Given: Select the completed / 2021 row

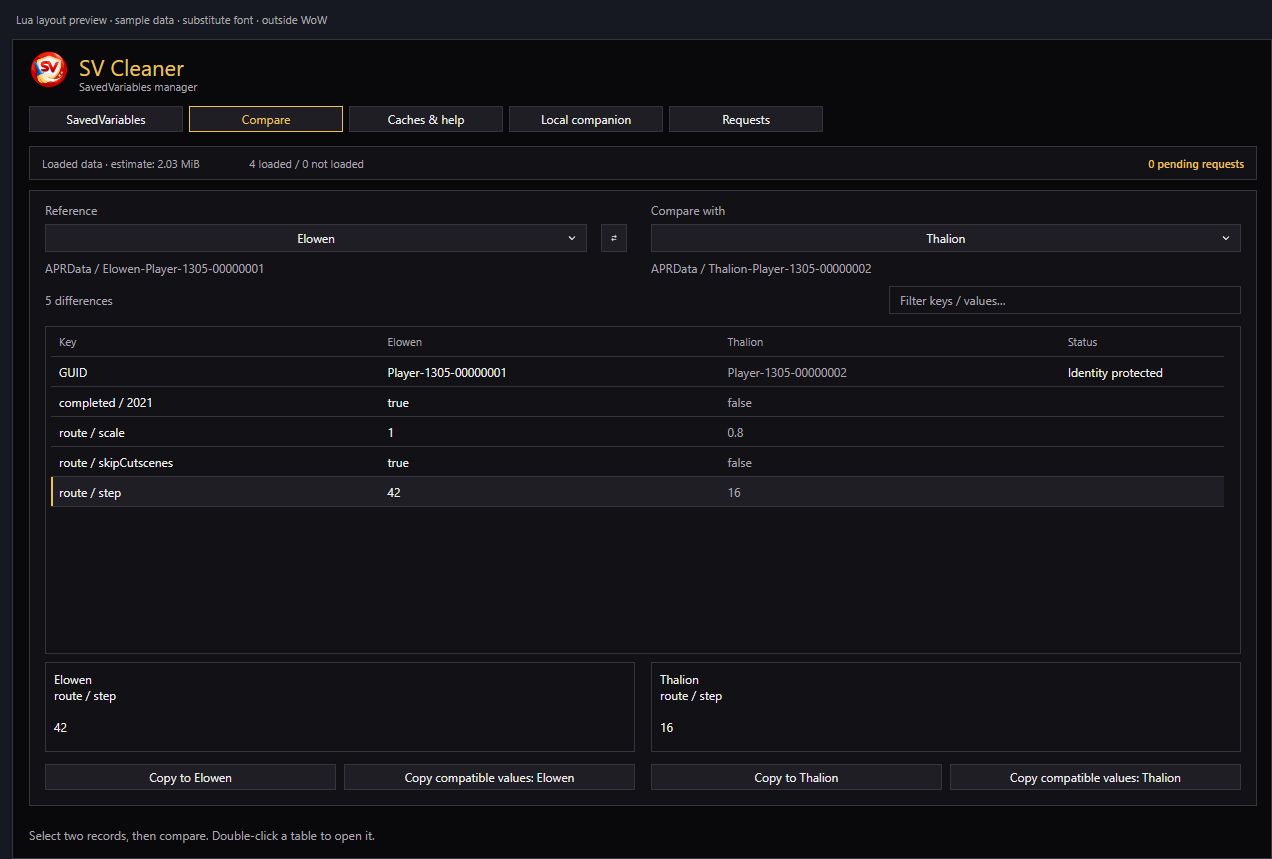Looking at the screenshot, I should (x=637, y=402).
